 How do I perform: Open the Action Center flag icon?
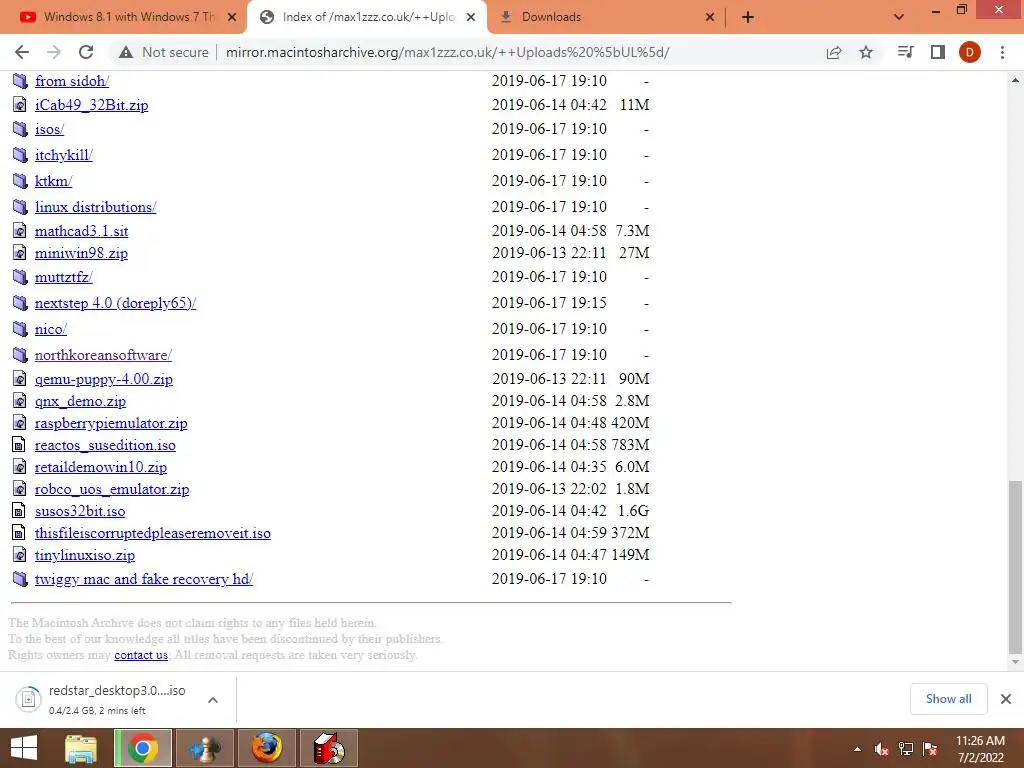930,749
